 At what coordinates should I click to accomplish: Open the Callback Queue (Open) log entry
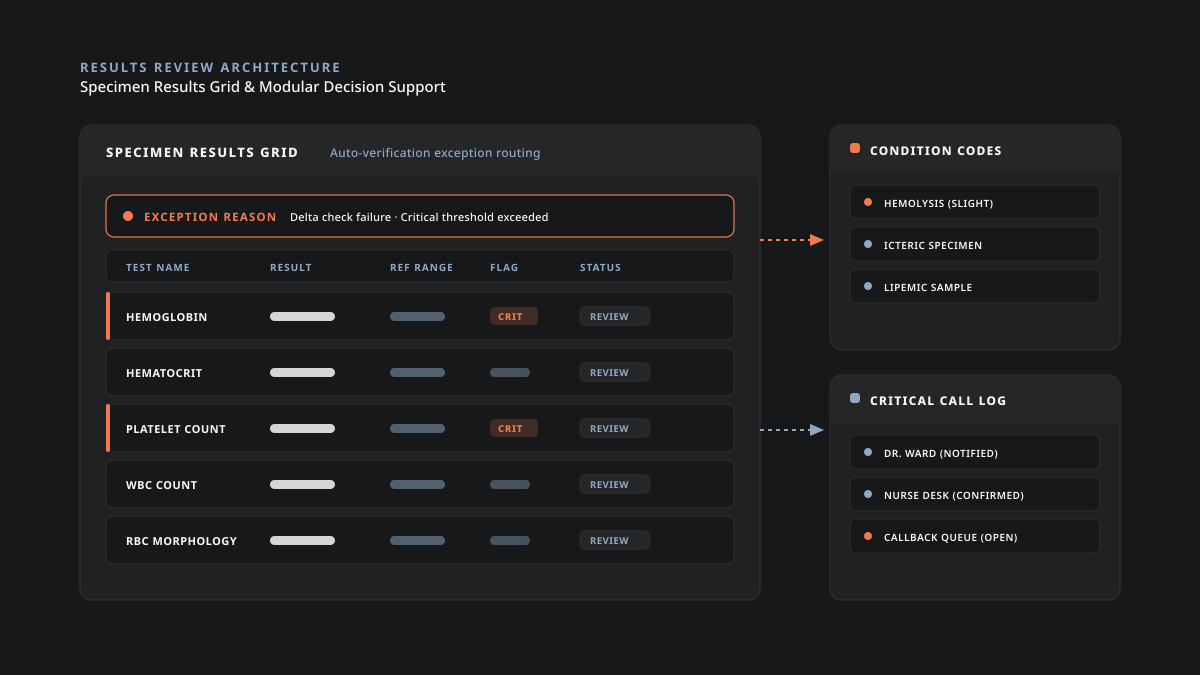pyautogui.click(x=975, y=536)
